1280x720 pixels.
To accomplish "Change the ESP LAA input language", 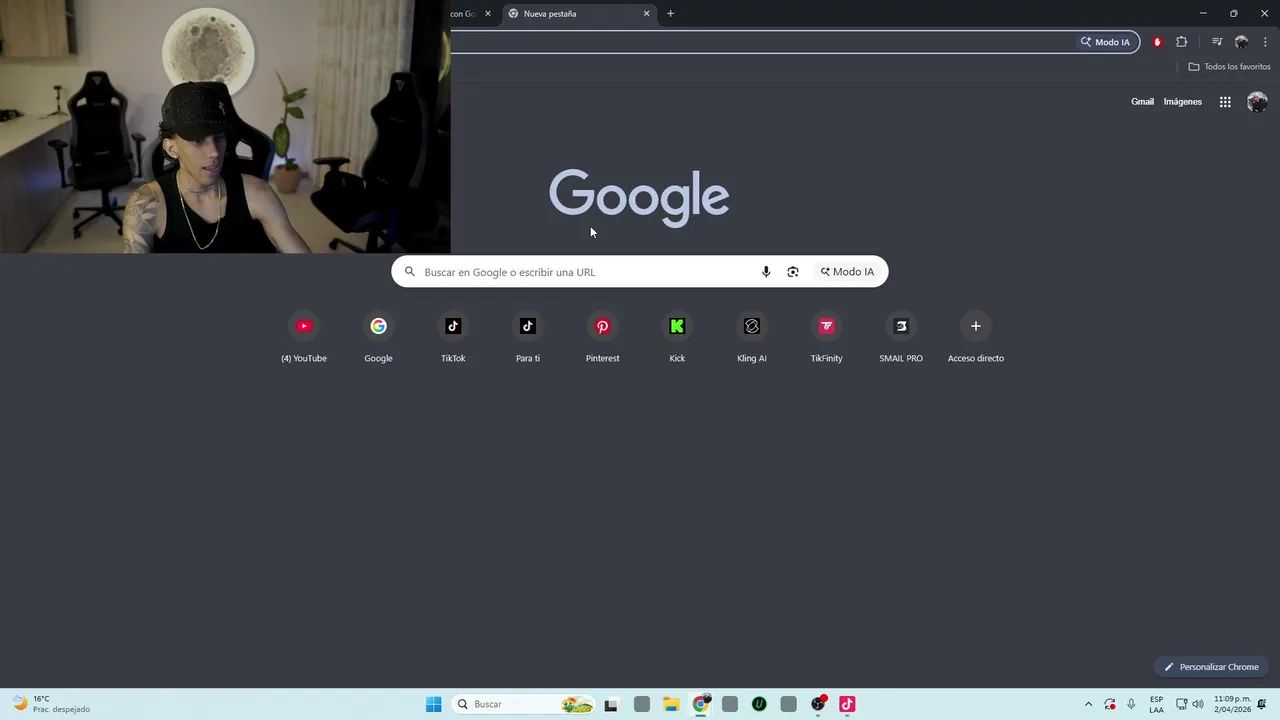I will (1156, 704).
